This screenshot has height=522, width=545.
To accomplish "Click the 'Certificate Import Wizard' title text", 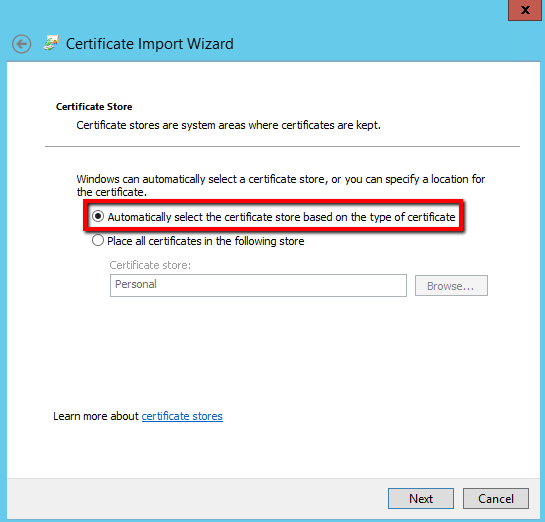I will [150, 44].
